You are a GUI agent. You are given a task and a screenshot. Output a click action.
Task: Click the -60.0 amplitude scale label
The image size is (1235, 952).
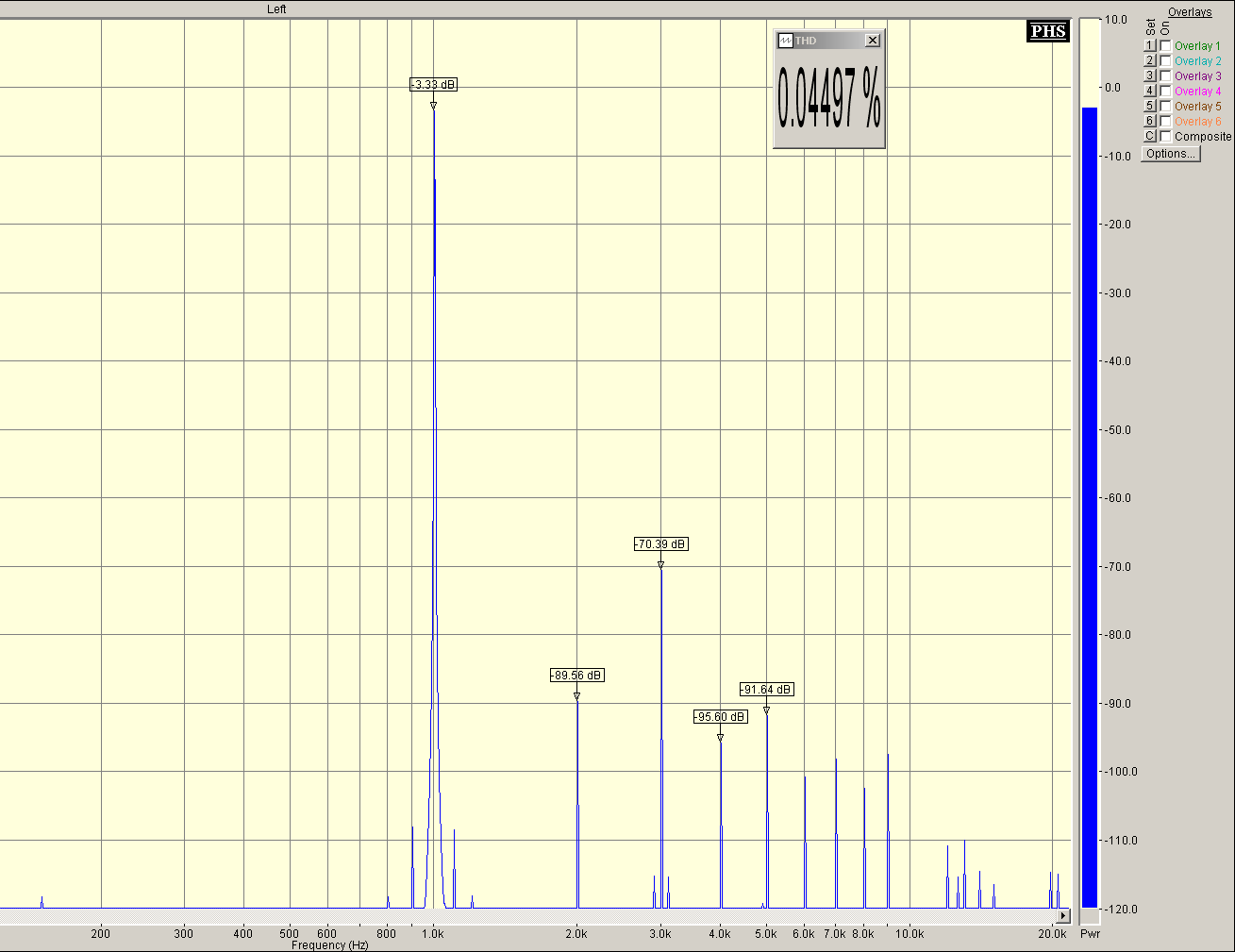tap(1120, 498)
